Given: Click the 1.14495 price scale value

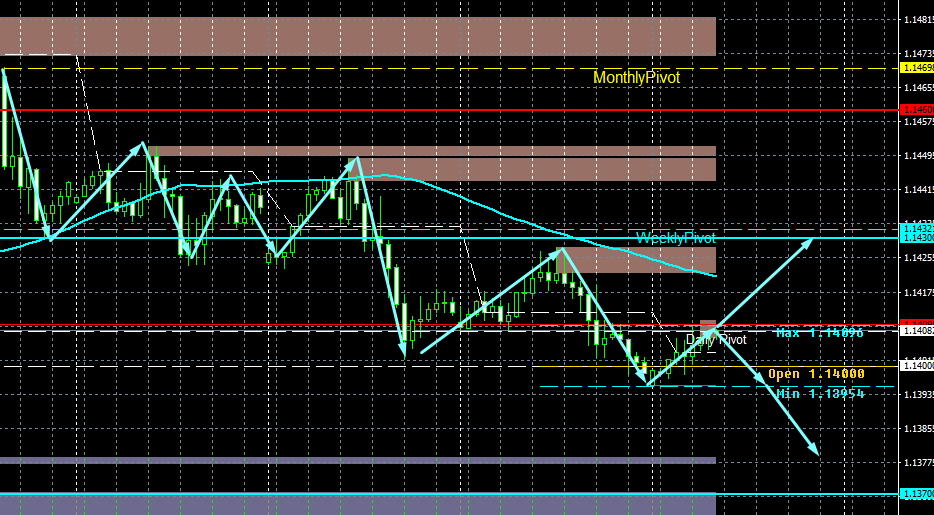Looking at the screenshot, I should pos(918,156).
